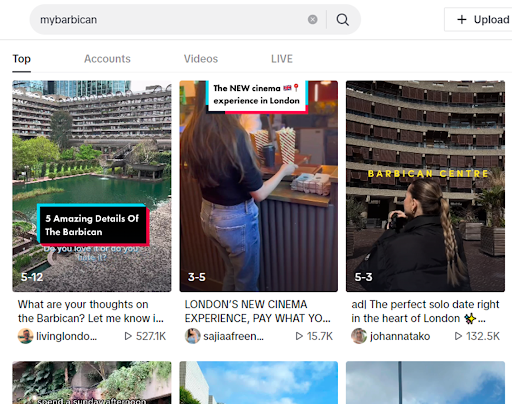Click the 15.7K view count
The width and height of the screenshot is (512, 404).
320,336
